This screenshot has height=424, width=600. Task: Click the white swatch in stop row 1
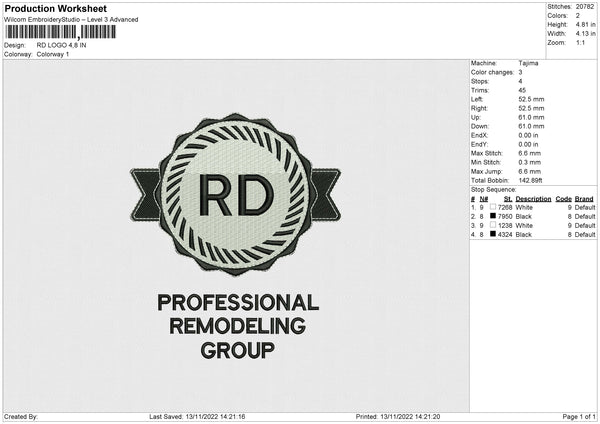point(493,207)
